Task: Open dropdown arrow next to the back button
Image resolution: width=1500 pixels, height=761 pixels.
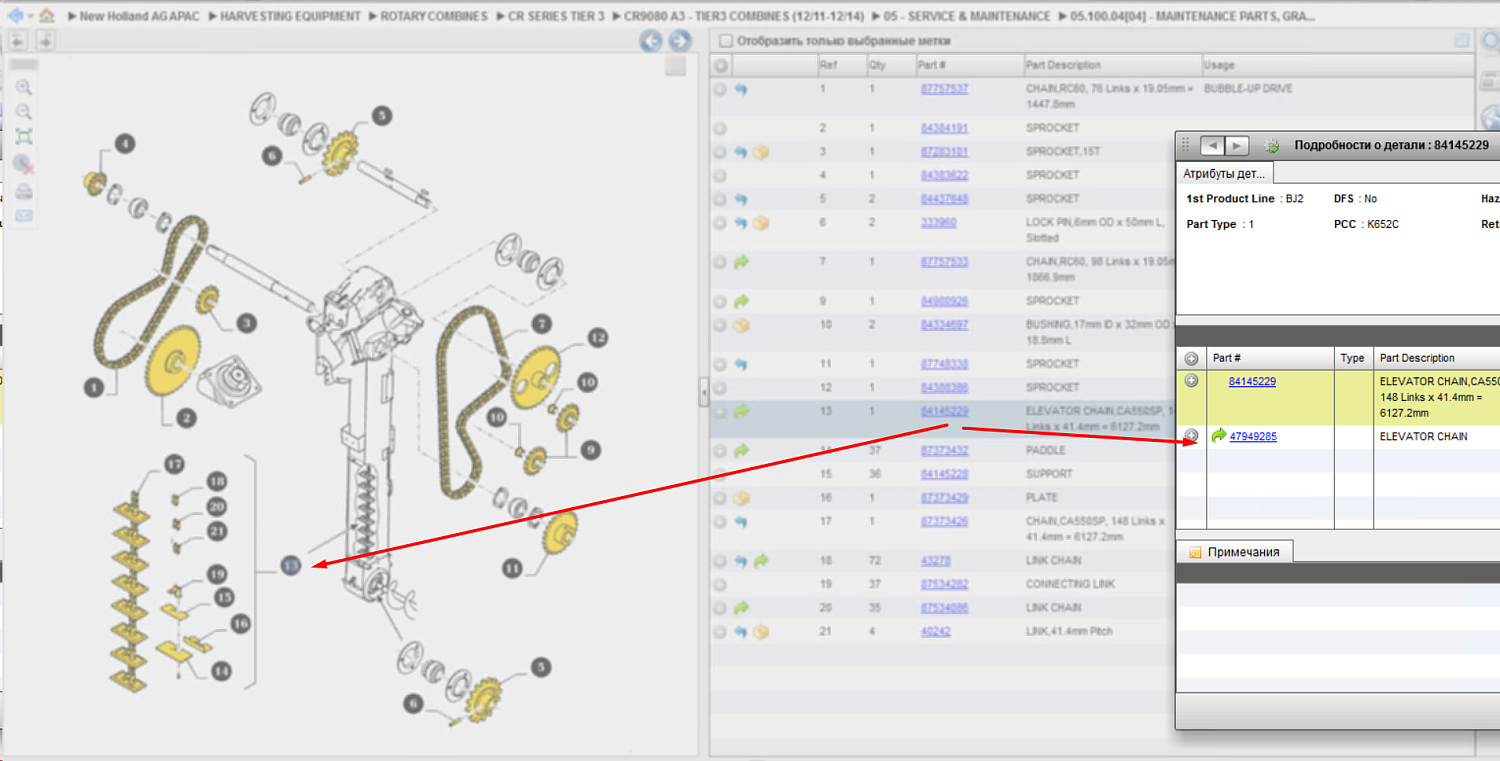Action: pos(30,16)
